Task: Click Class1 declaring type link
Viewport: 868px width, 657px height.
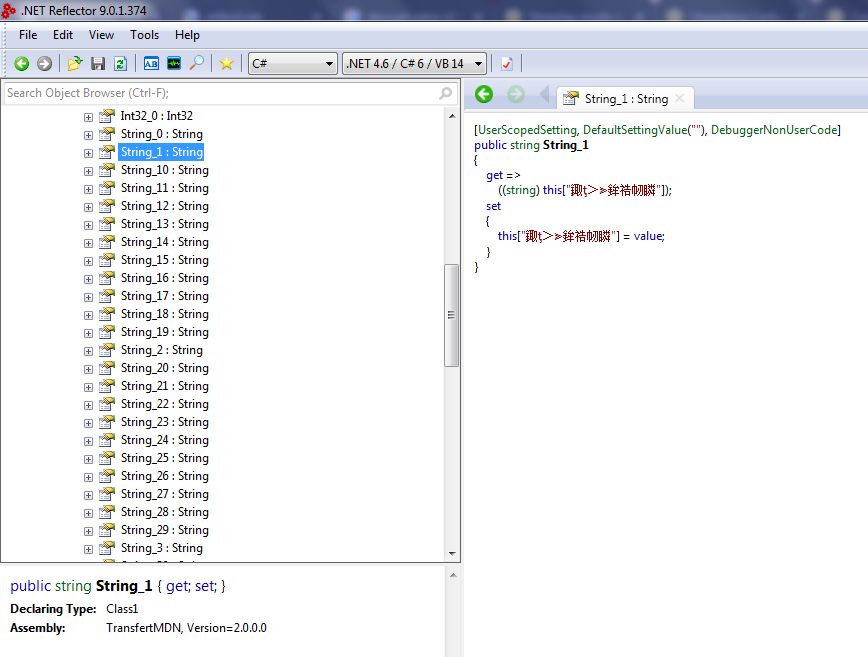Action: 122,609
